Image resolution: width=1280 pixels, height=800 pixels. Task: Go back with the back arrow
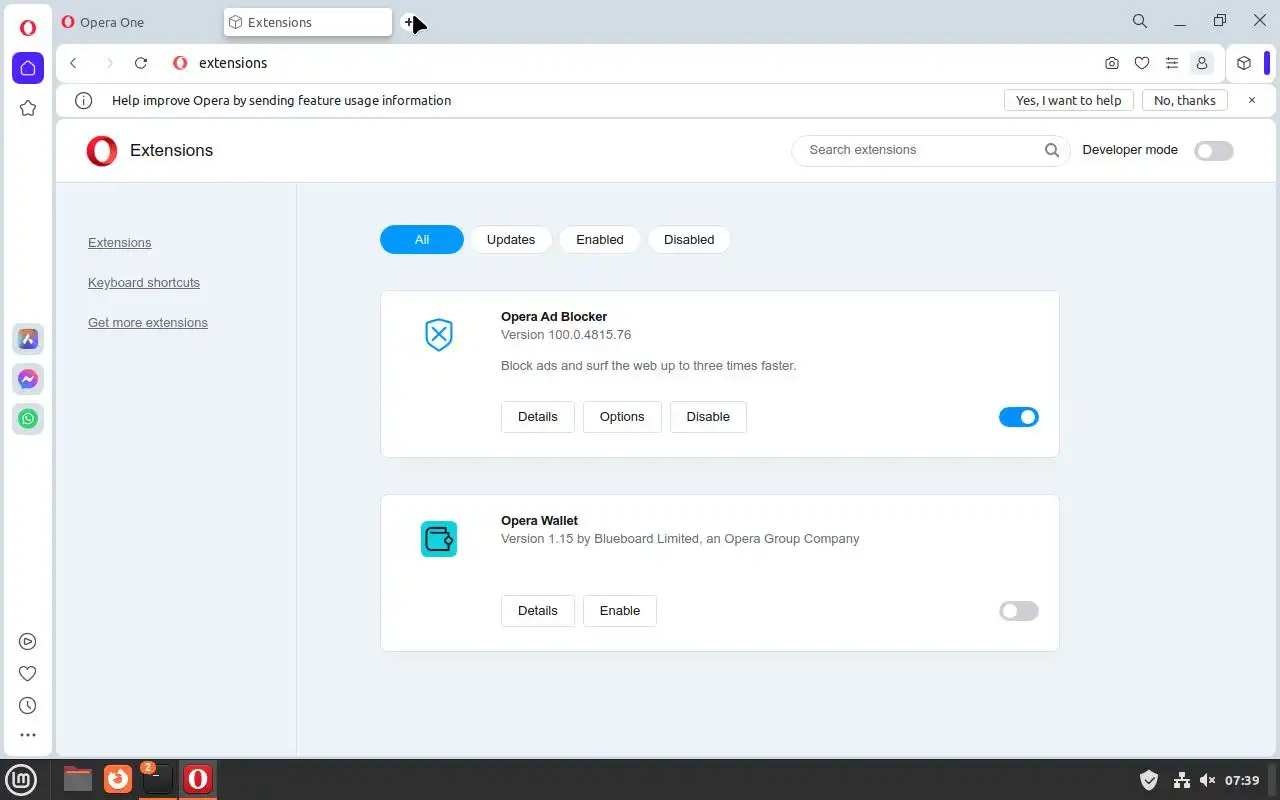(73, 63)
